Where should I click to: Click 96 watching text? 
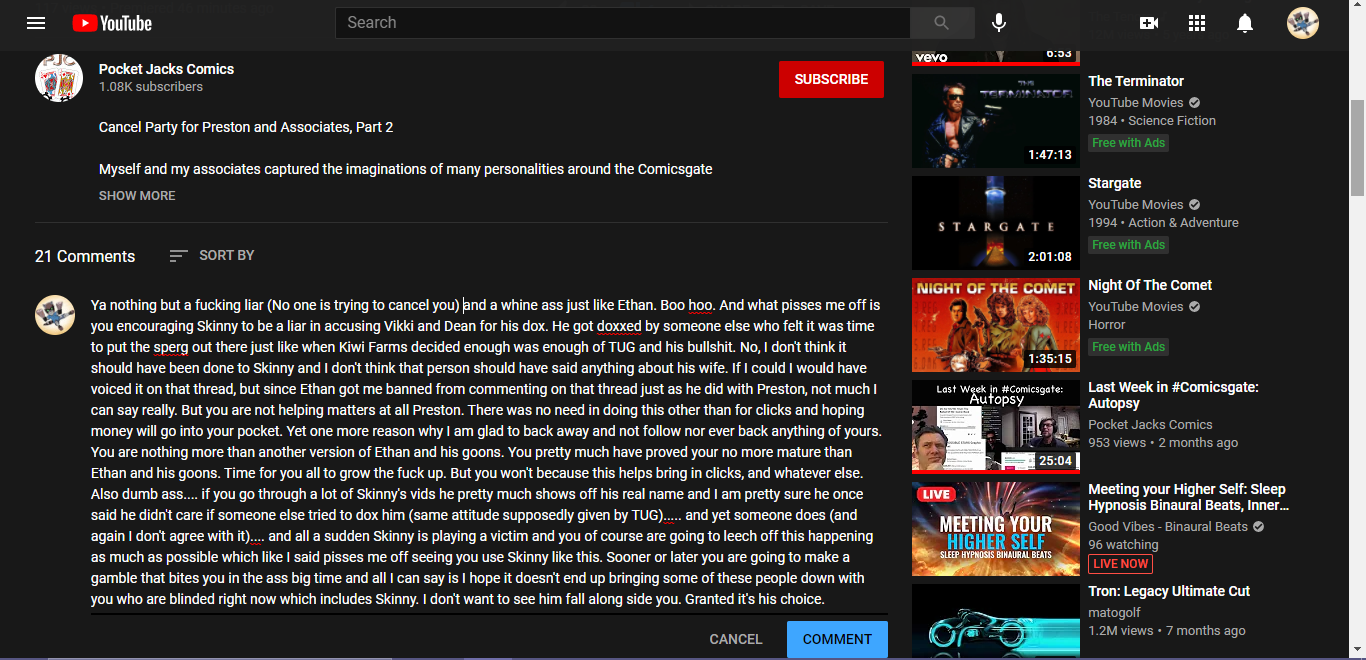1123,545
